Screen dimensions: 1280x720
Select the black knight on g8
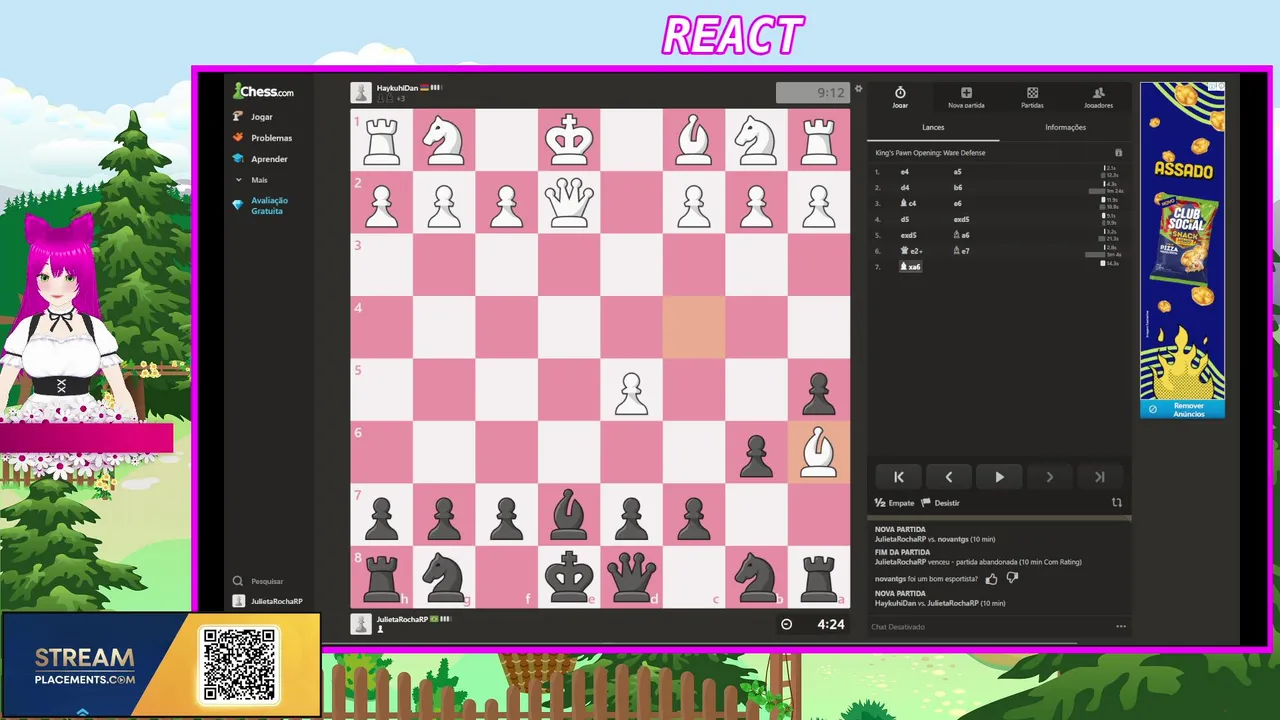[x=444, y=577]
